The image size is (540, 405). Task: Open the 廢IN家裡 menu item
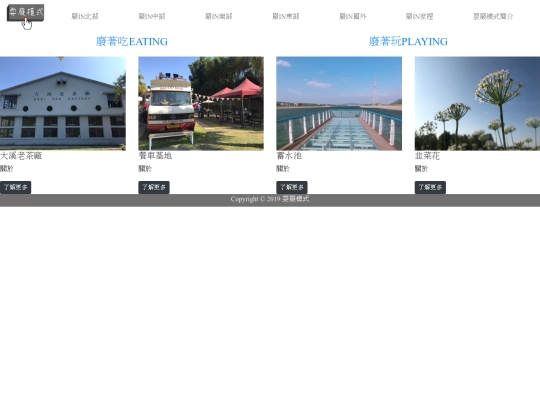point(419,16)
